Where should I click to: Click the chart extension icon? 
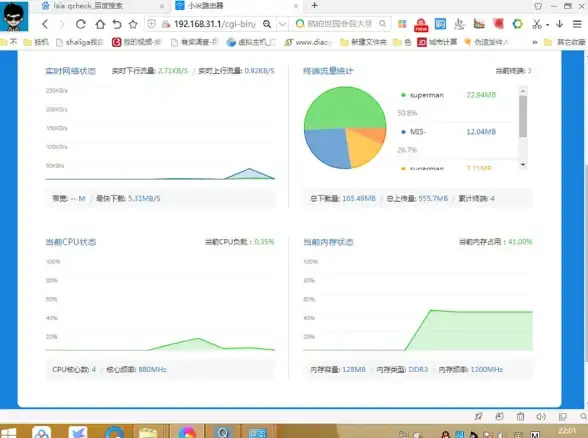pyautogui.click(x=479, y=24)
